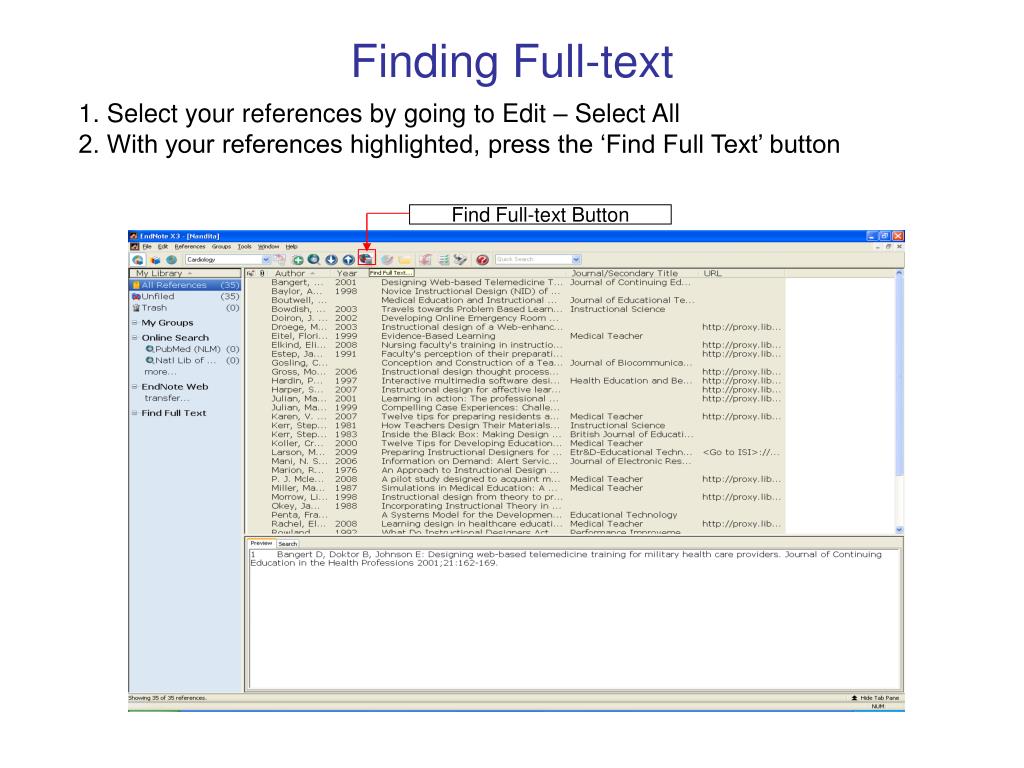Open the File menu
Viewport: 1024px width, 768px height.
pos(147,247)
